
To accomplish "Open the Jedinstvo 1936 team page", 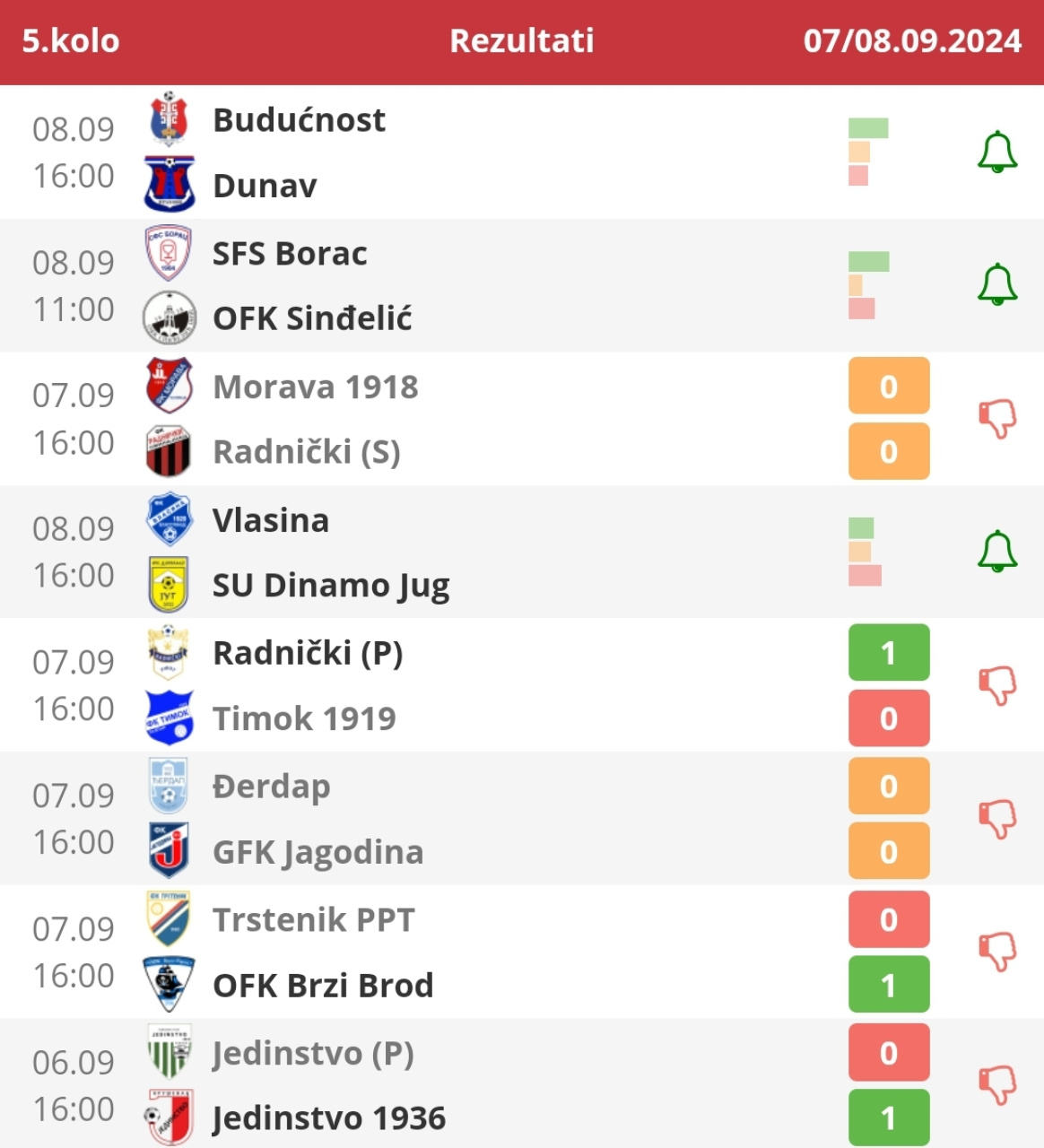I will coord(328,1118).
